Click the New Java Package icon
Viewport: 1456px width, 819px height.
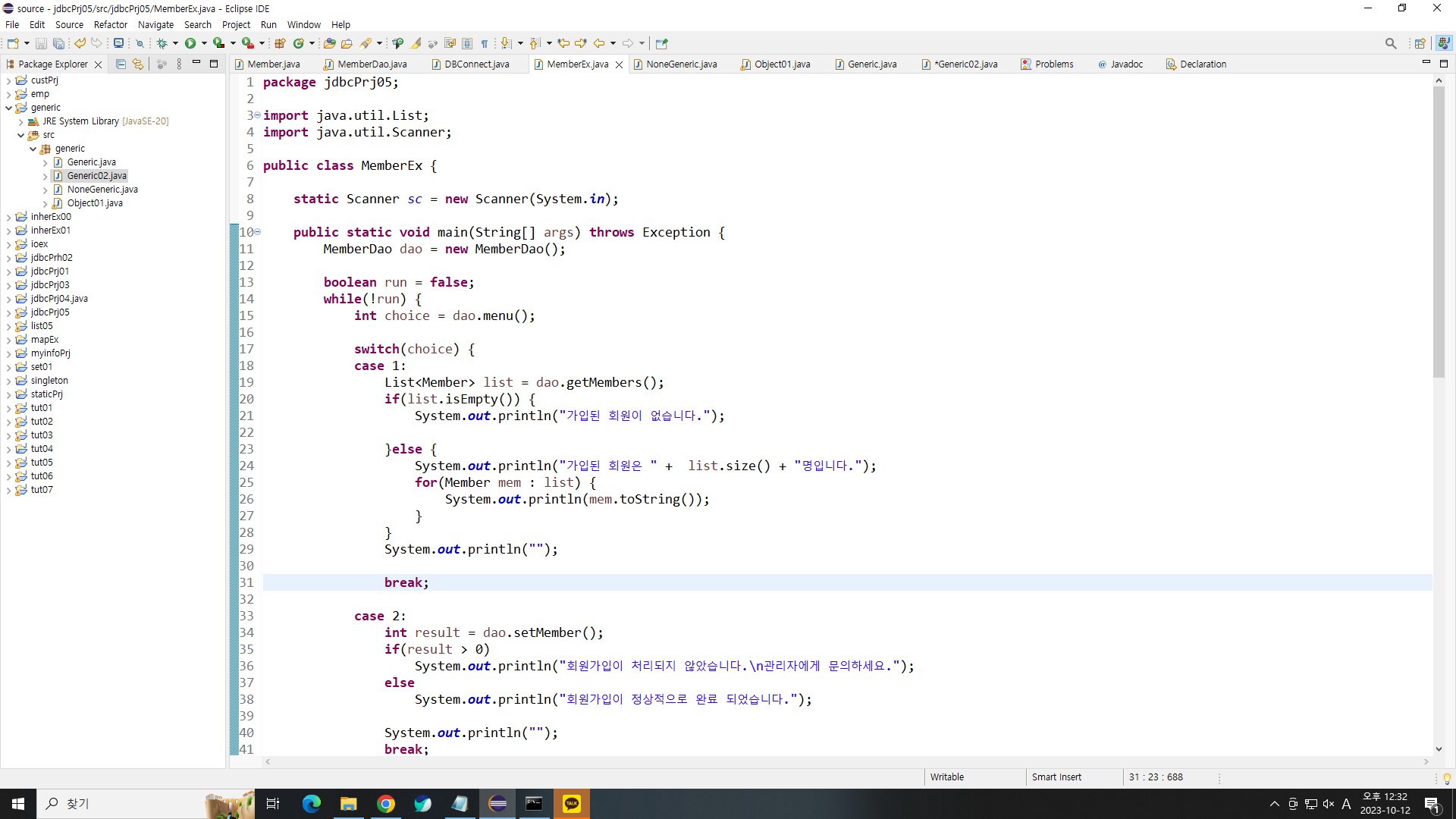tap(280, 43)
